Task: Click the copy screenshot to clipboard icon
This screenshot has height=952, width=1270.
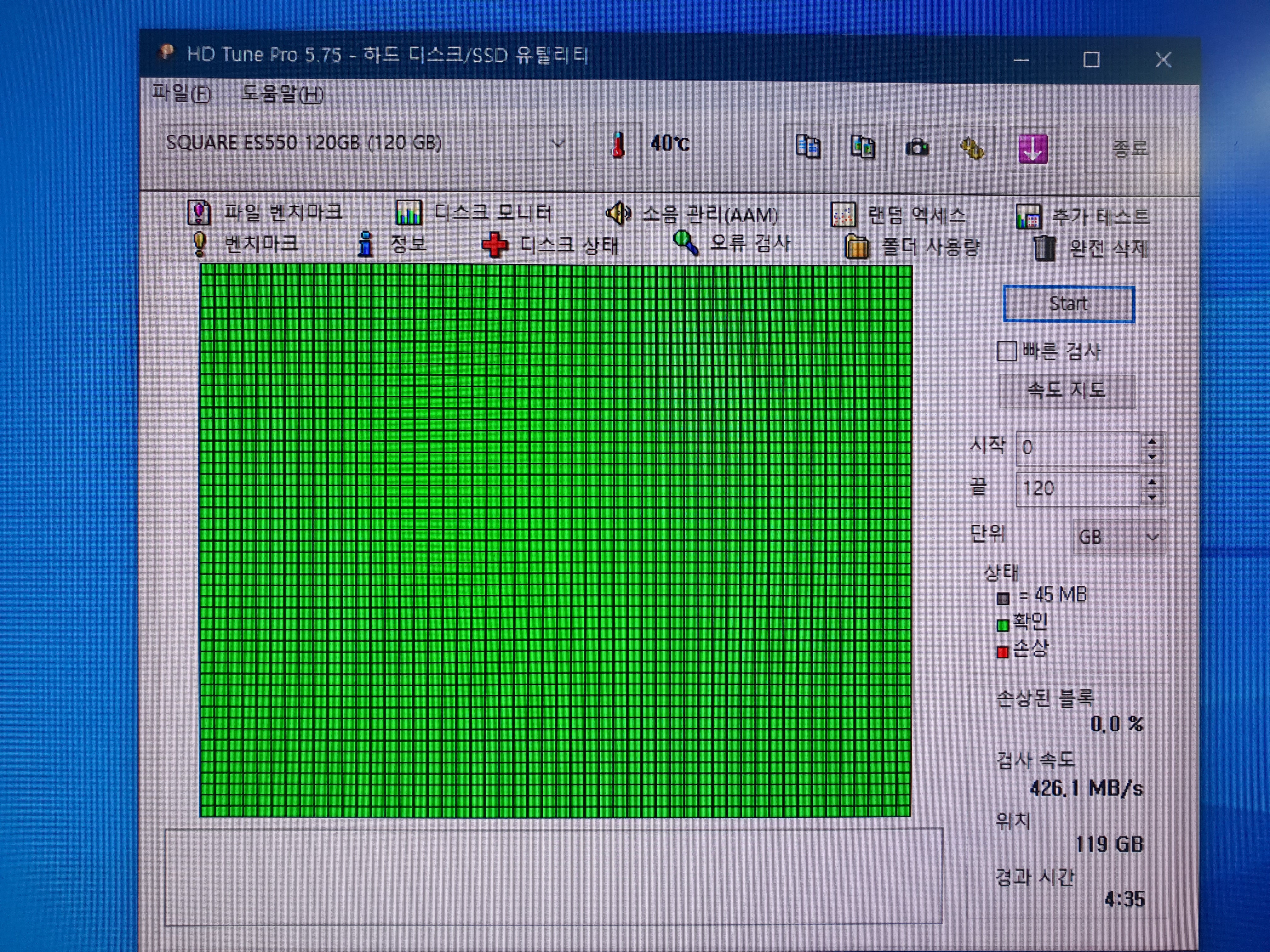Action: coord(862,147)
